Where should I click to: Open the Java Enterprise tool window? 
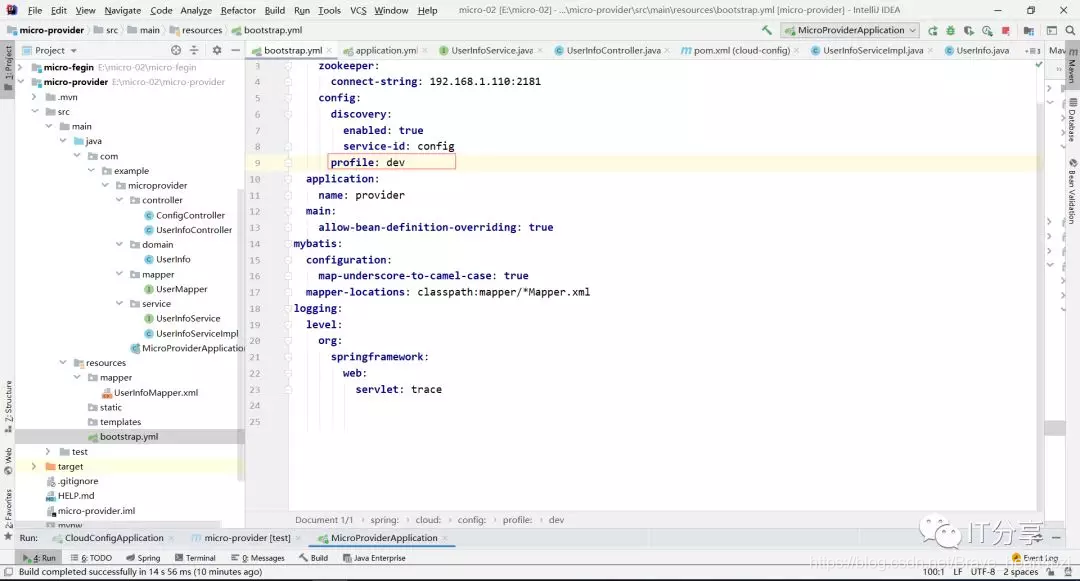tap(374, 558)
